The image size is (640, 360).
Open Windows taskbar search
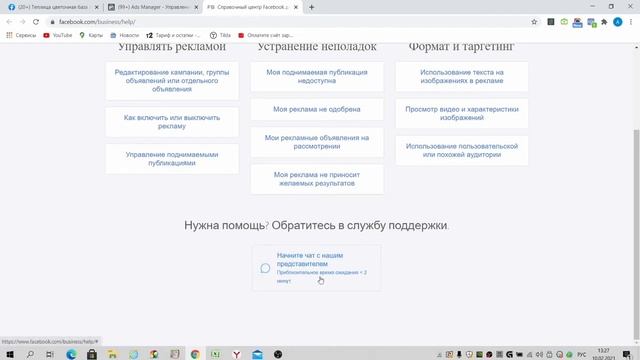coord(30,354)
